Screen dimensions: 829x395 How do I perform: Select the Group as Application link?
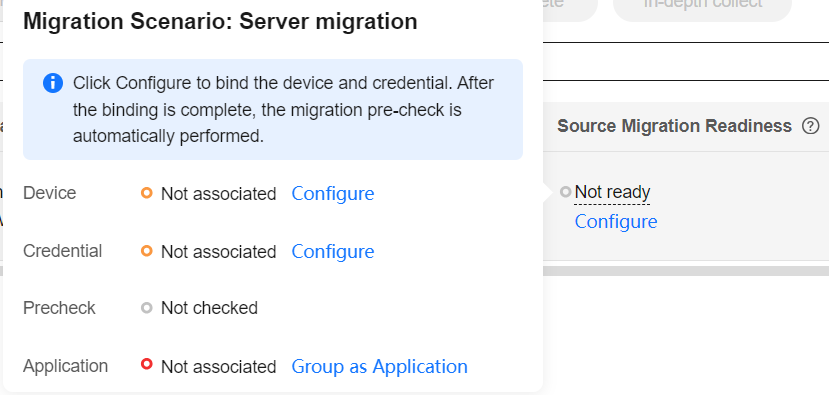[380, 366]
